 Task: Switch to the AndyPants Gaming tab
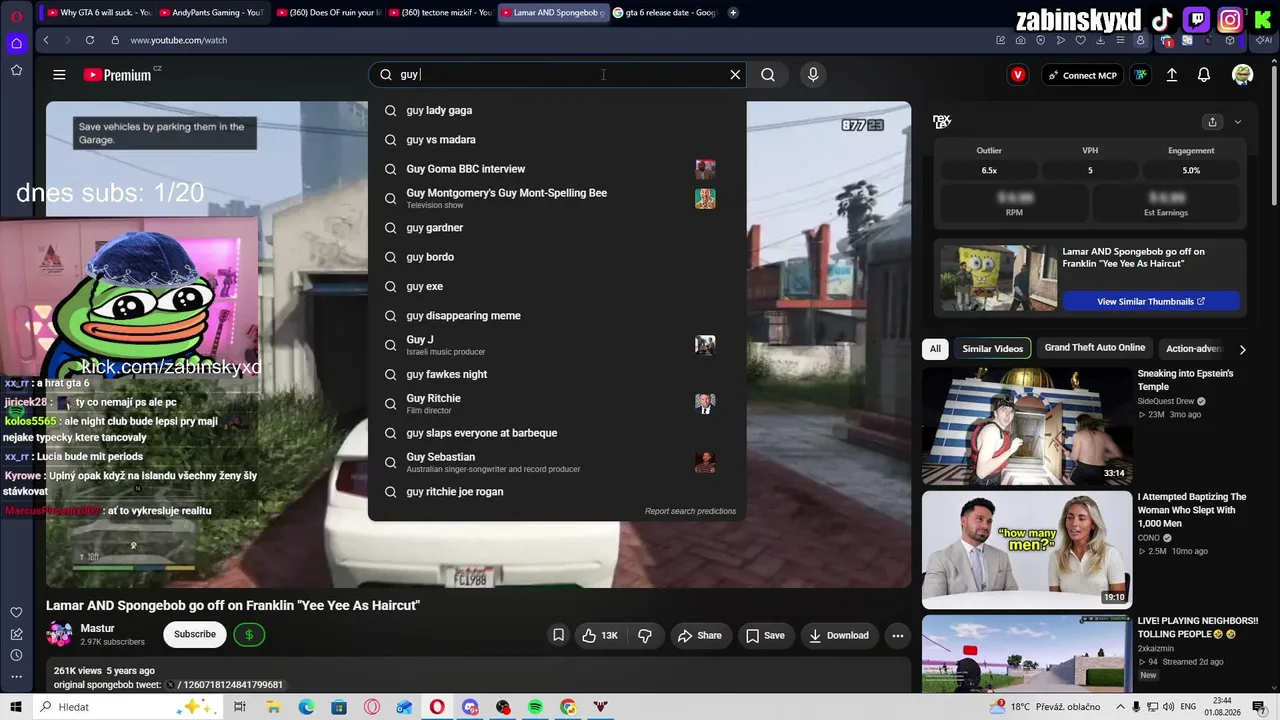[211, 13]
